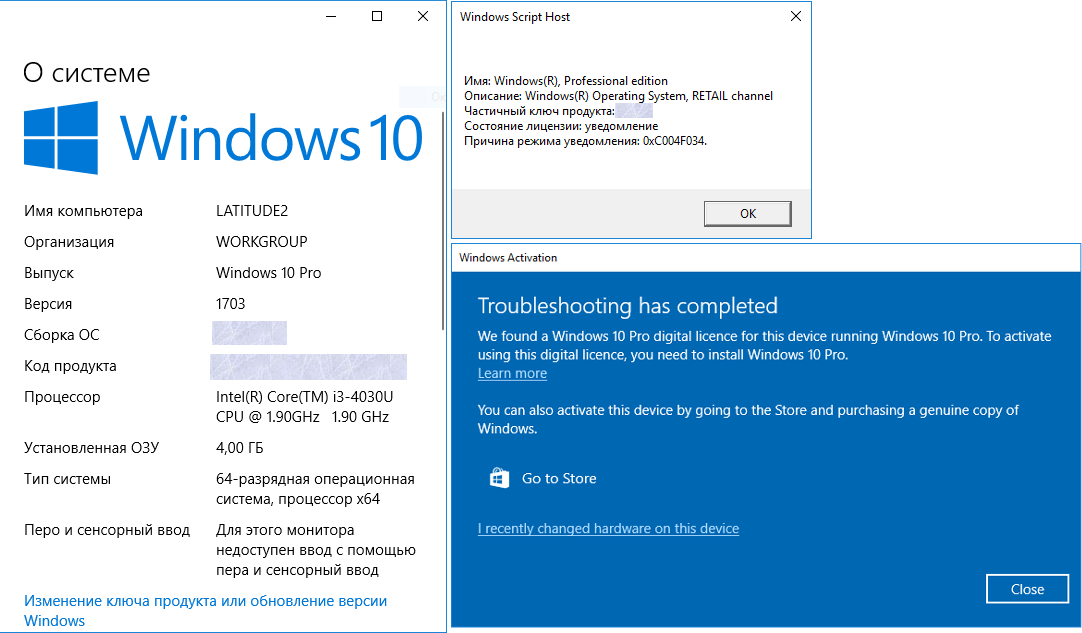The image size is (1082, 633).
Task: Click Close in the Windows Activation dialog
Action: (1027, 589)
